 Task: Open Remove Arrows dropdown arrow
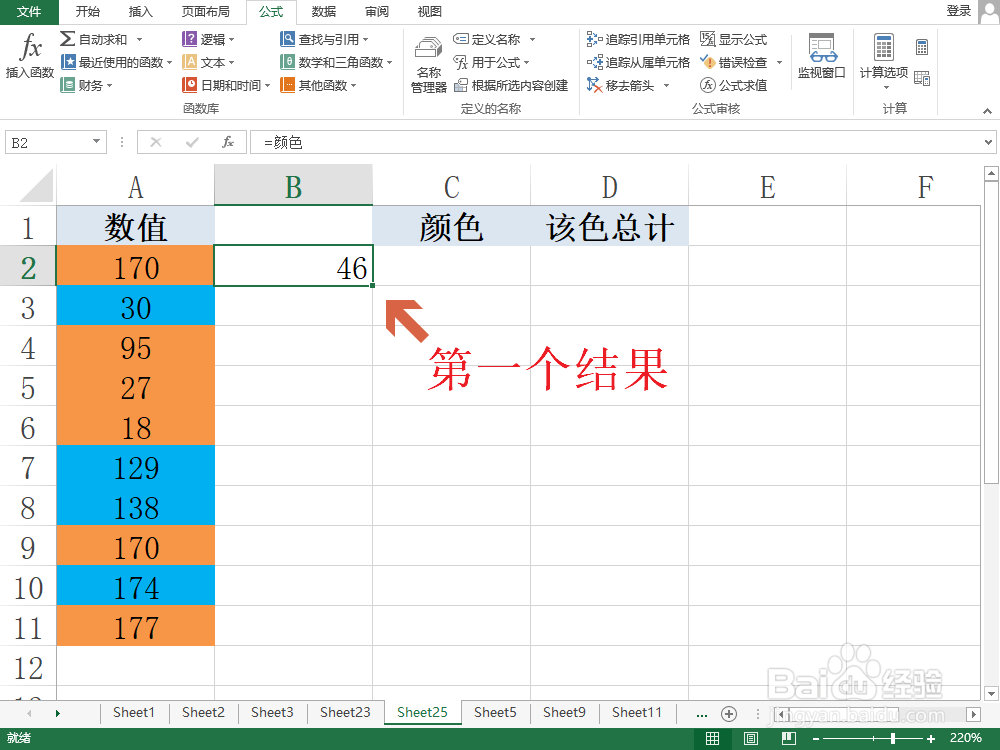(x=666, y=85)
